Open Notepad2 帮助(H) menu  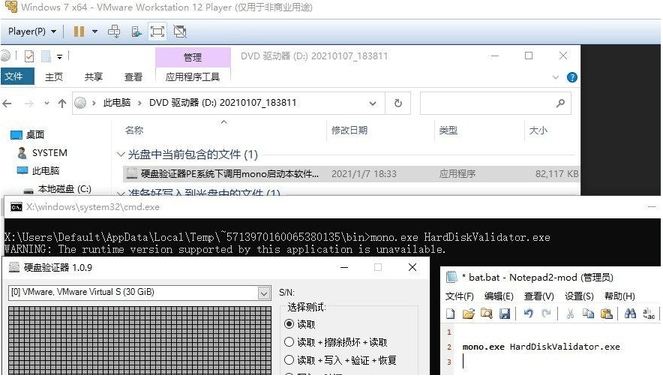tap(620, 296)
